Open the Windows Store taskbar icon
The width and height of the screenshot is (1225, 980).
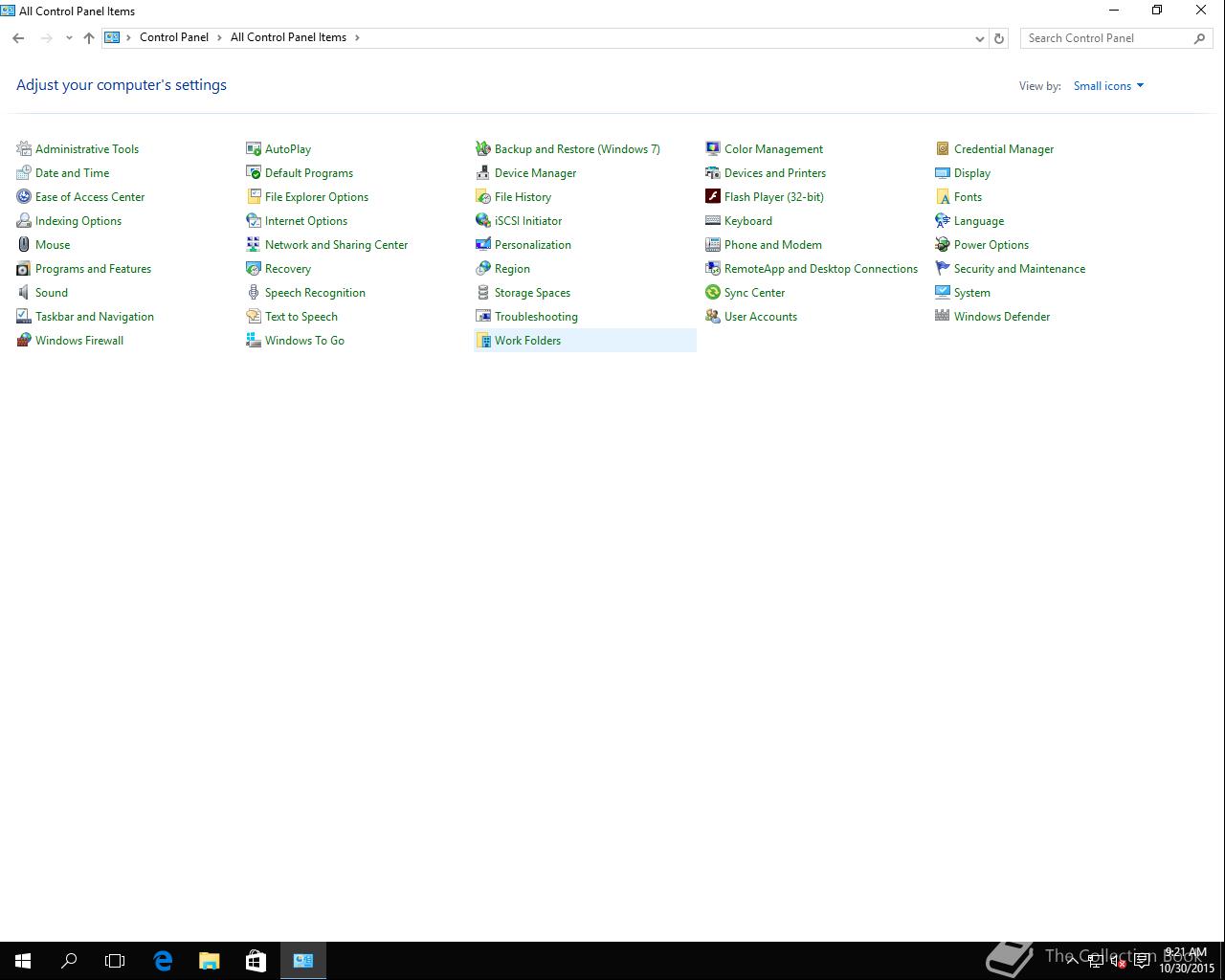point(256,961)
